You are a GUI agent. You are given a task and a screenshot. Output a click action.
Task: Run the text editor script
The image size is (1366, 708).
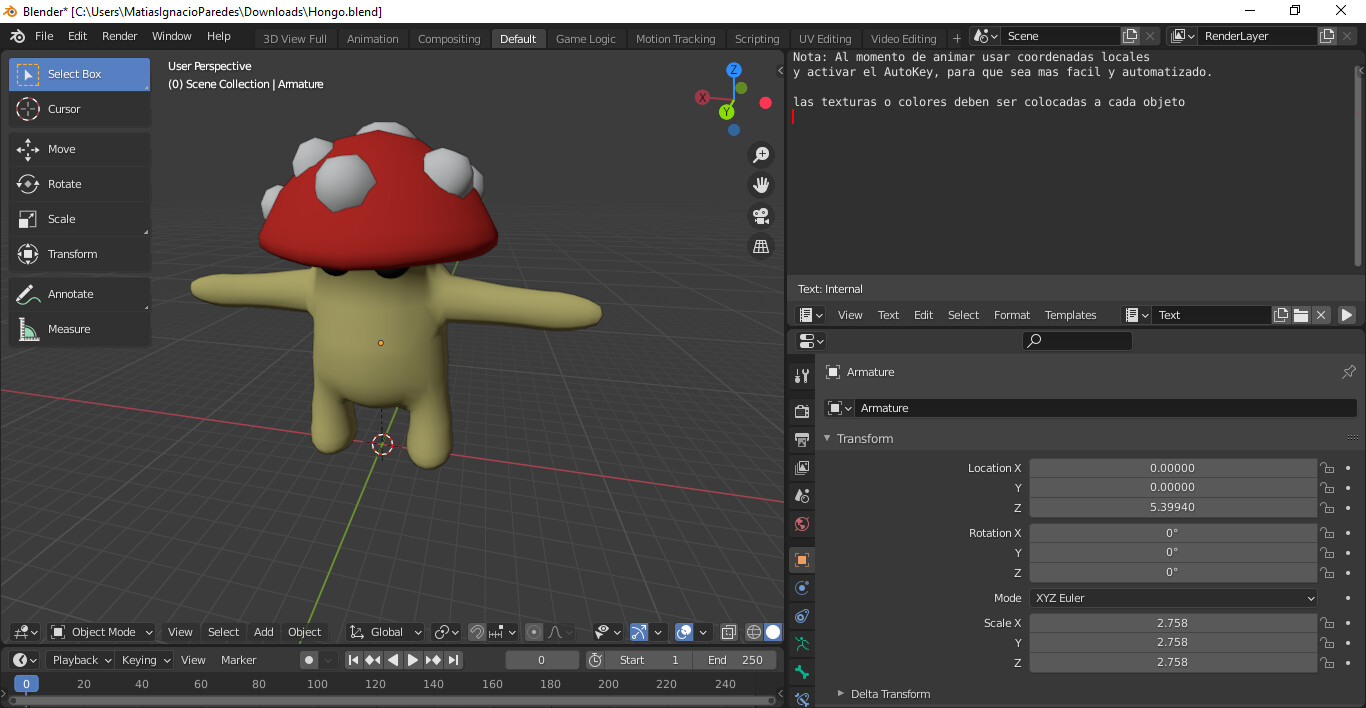coord(1348,314)
